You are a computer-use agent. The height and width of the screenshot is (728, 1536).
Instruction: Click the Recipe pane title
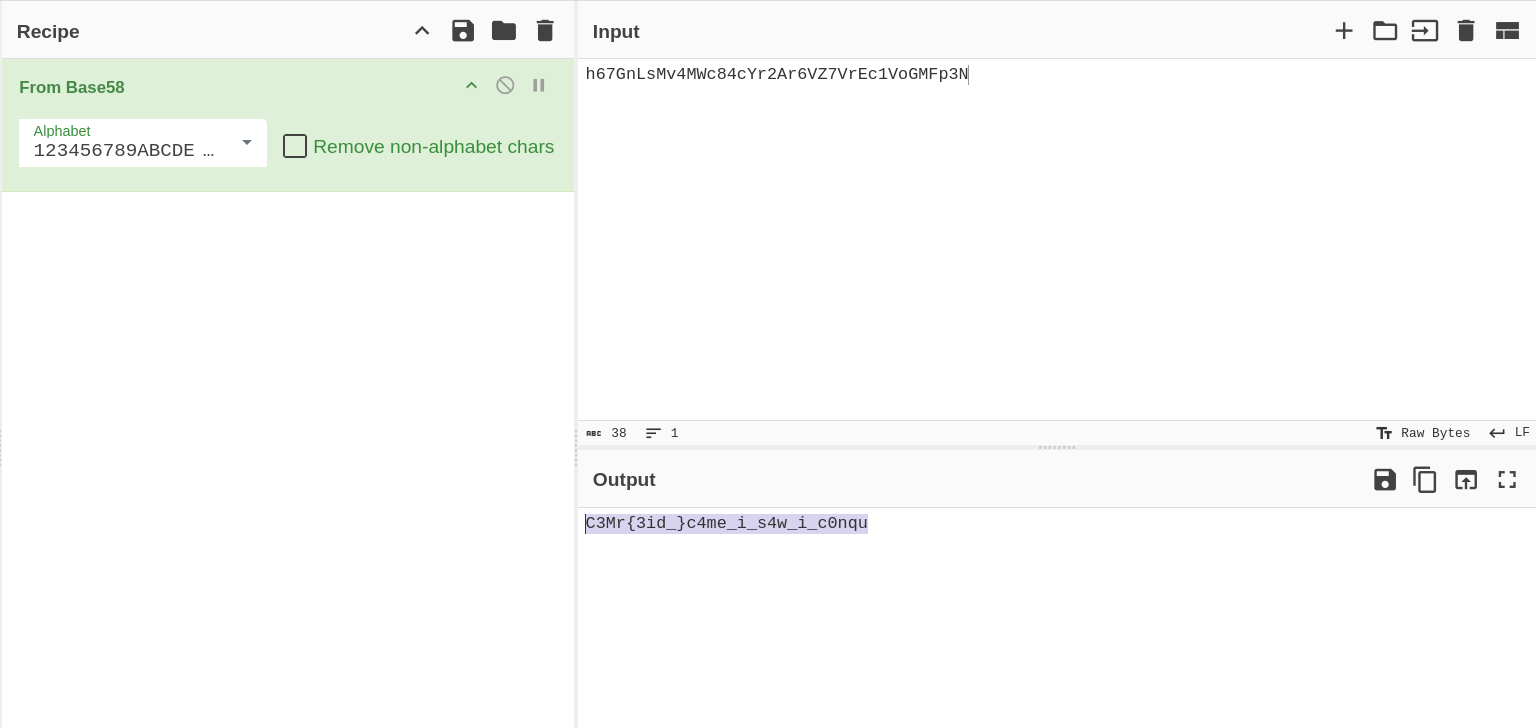pos(48,32)
